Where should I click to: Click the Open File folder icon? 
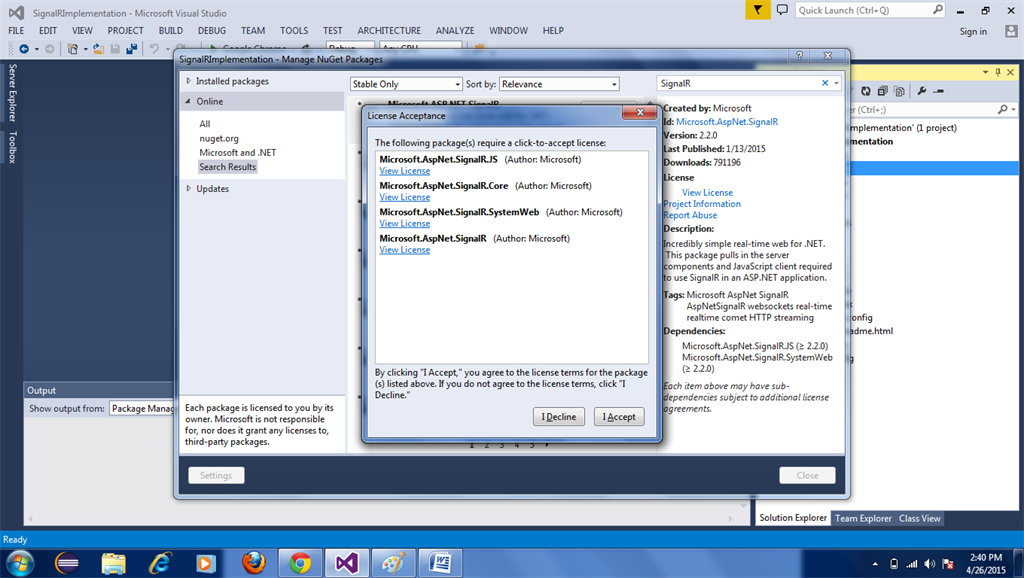point(98,49)
